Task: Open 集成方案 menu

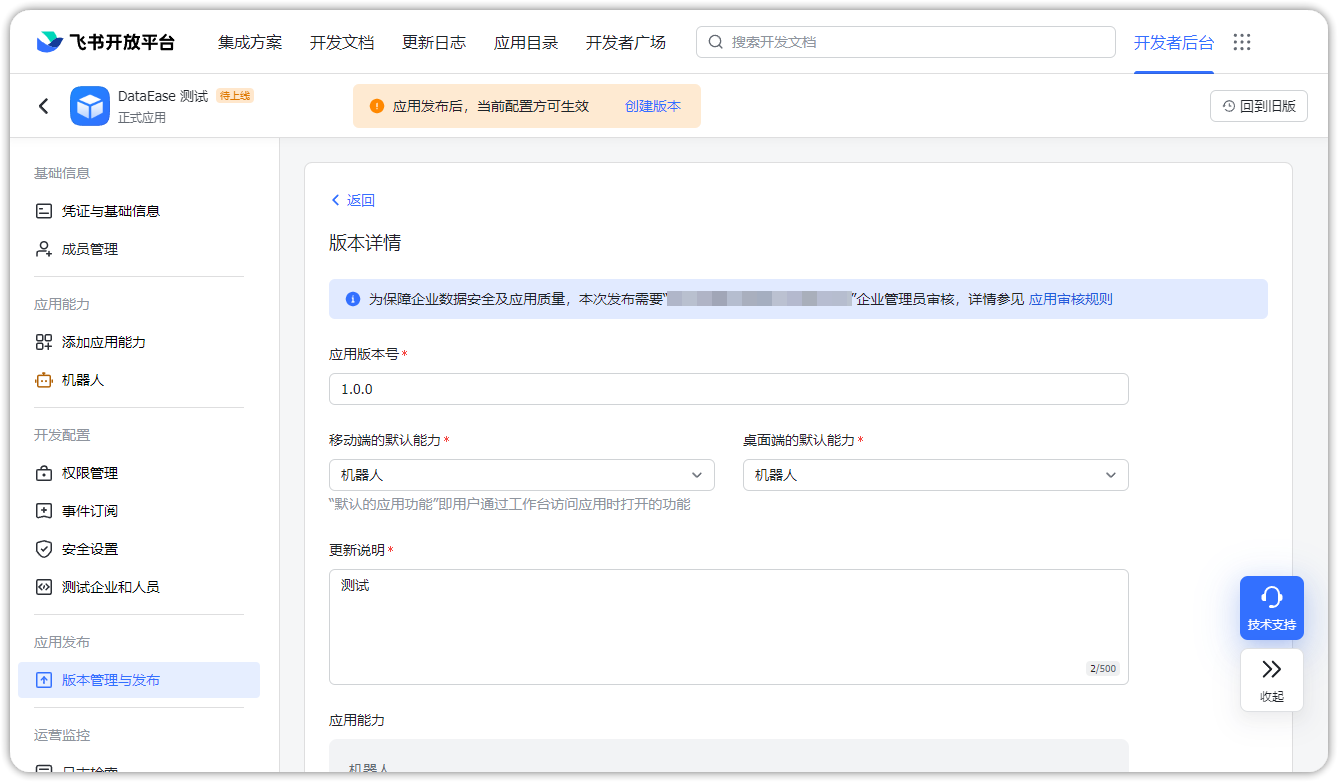Action: 250,42
